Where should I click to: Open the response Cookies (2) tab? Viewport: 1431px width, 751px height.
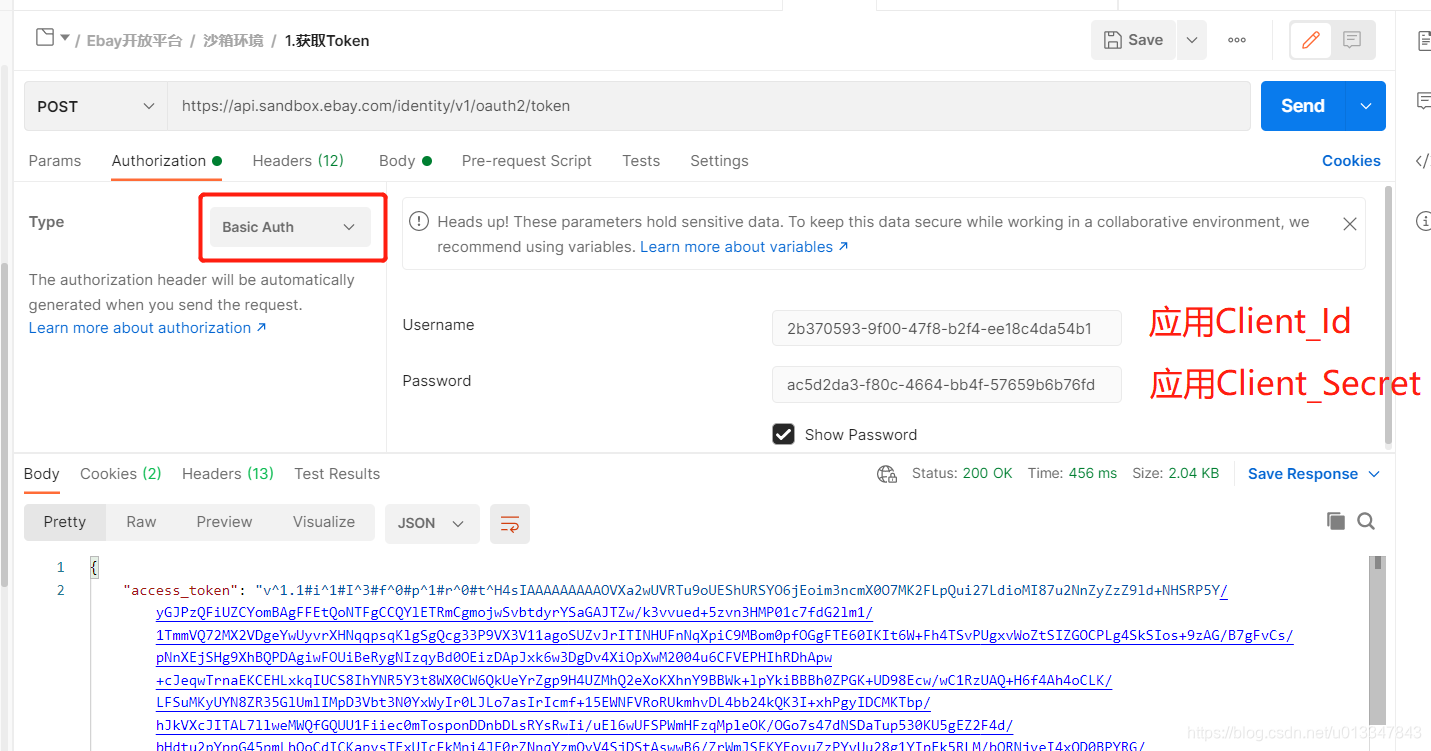[121, 474]
